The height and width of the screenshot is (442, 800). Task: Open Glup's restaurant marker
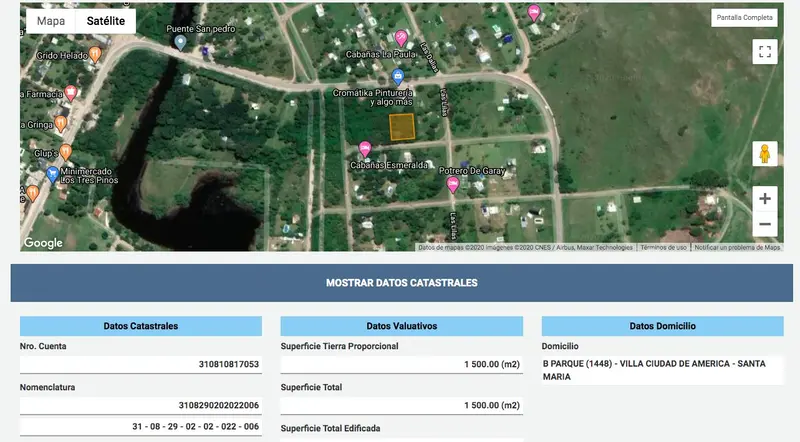tap(65, 152)
